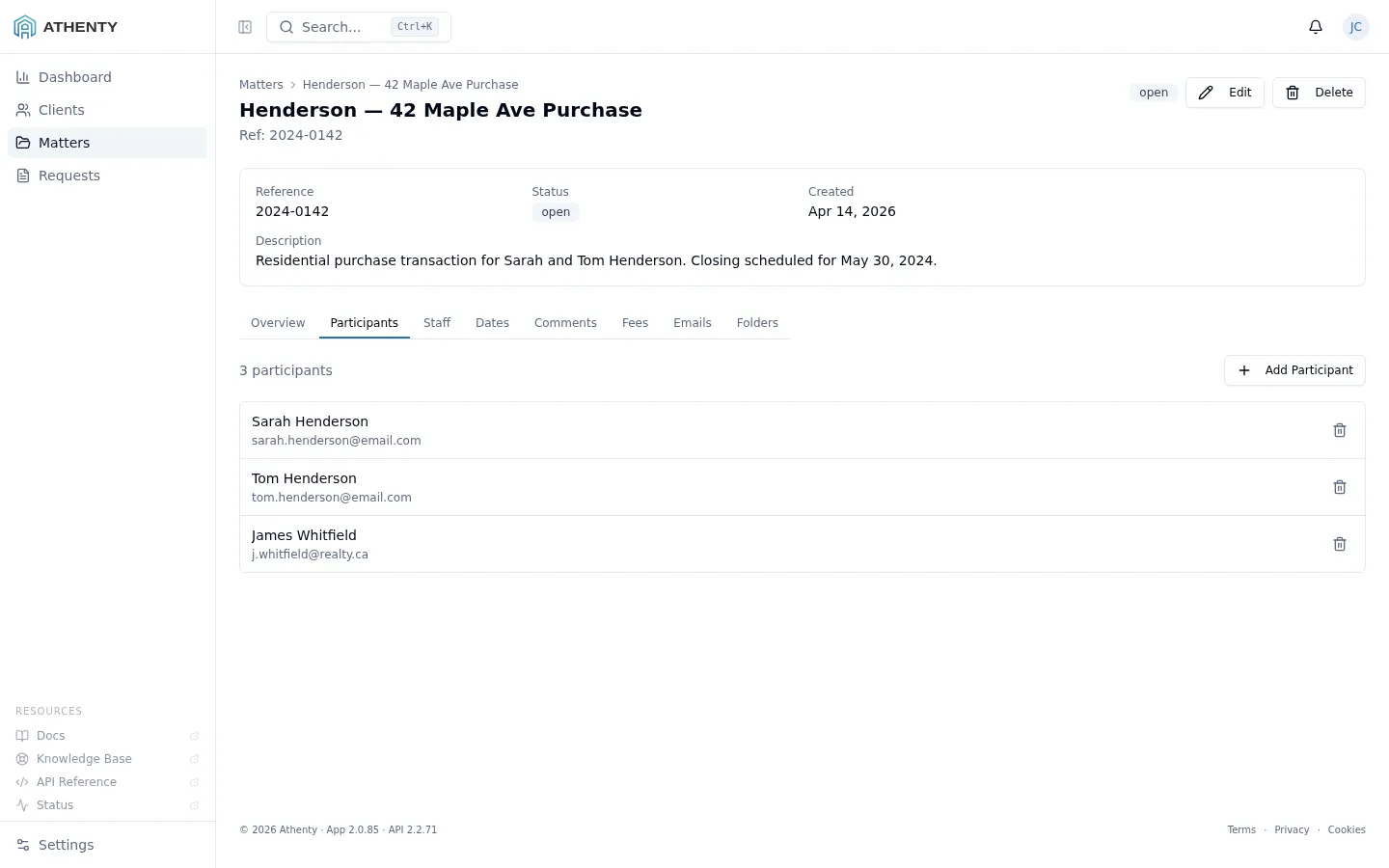This screenshot has height=868, width=1389.
Task: Click the Matters breadcrumb link
Action: coord(261,85)
